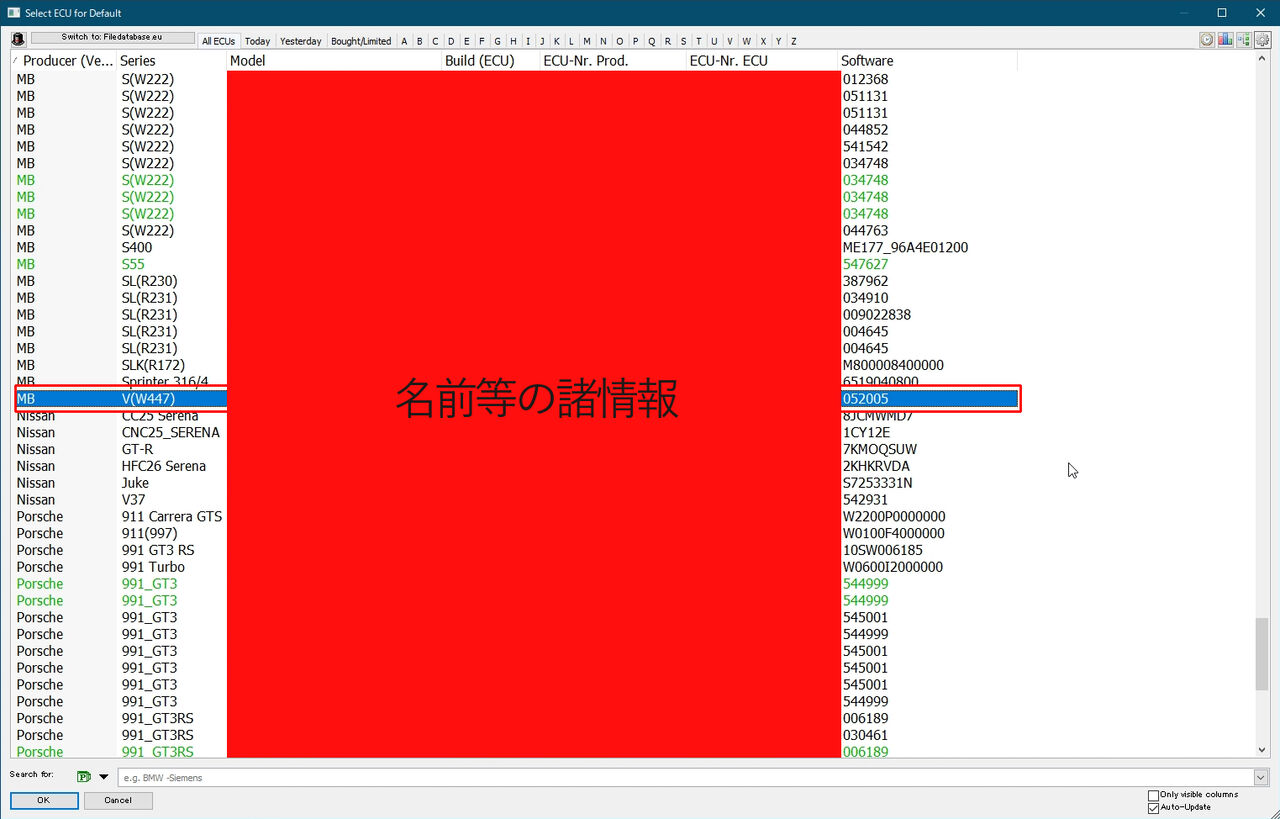Click the Cancel button
This screenshot has height=819, width=1280.
[x=118, y=800]
